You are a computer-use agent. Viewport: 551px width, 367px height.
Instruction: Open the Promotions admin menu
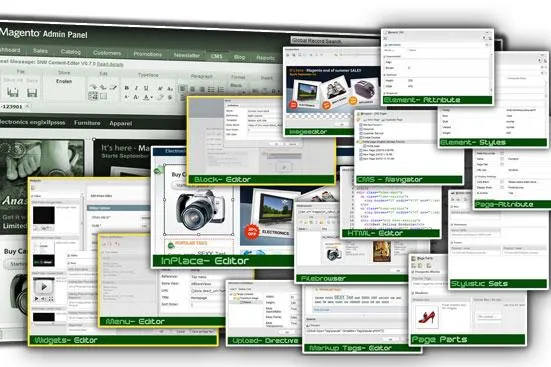(x=148, y=54)
